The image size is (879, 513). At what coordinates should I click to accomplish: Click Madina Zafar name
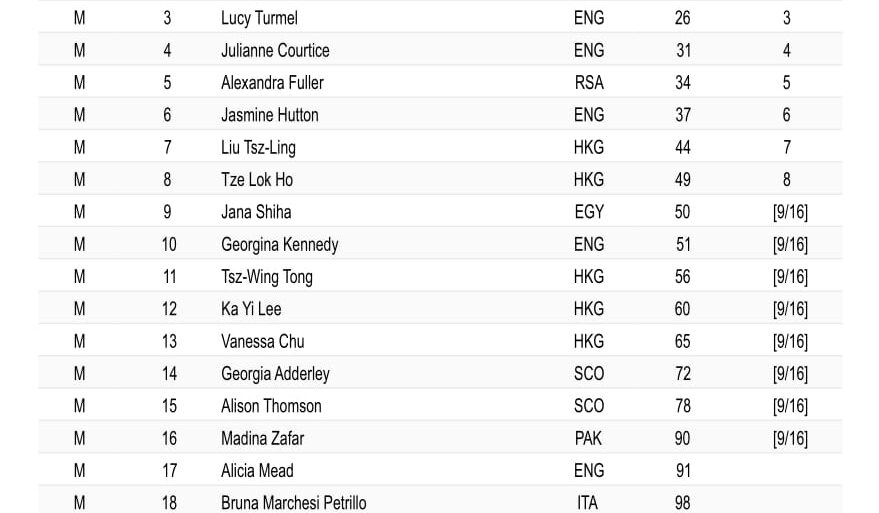coord(262,438)
